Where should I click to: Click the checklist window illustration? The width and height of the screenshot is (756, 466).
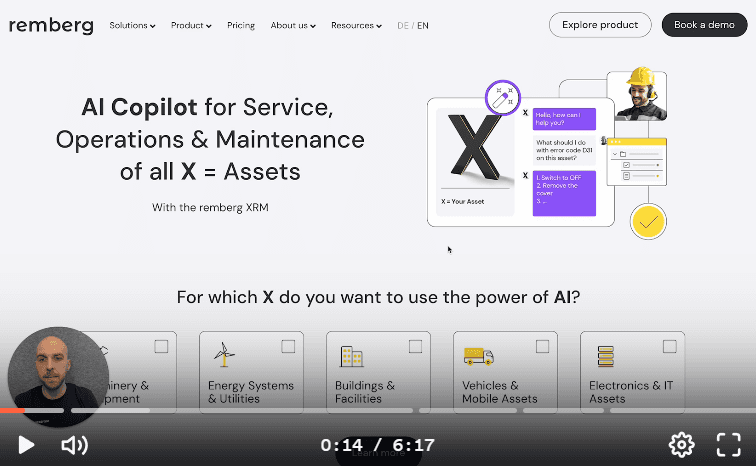[x=636, y=161]
